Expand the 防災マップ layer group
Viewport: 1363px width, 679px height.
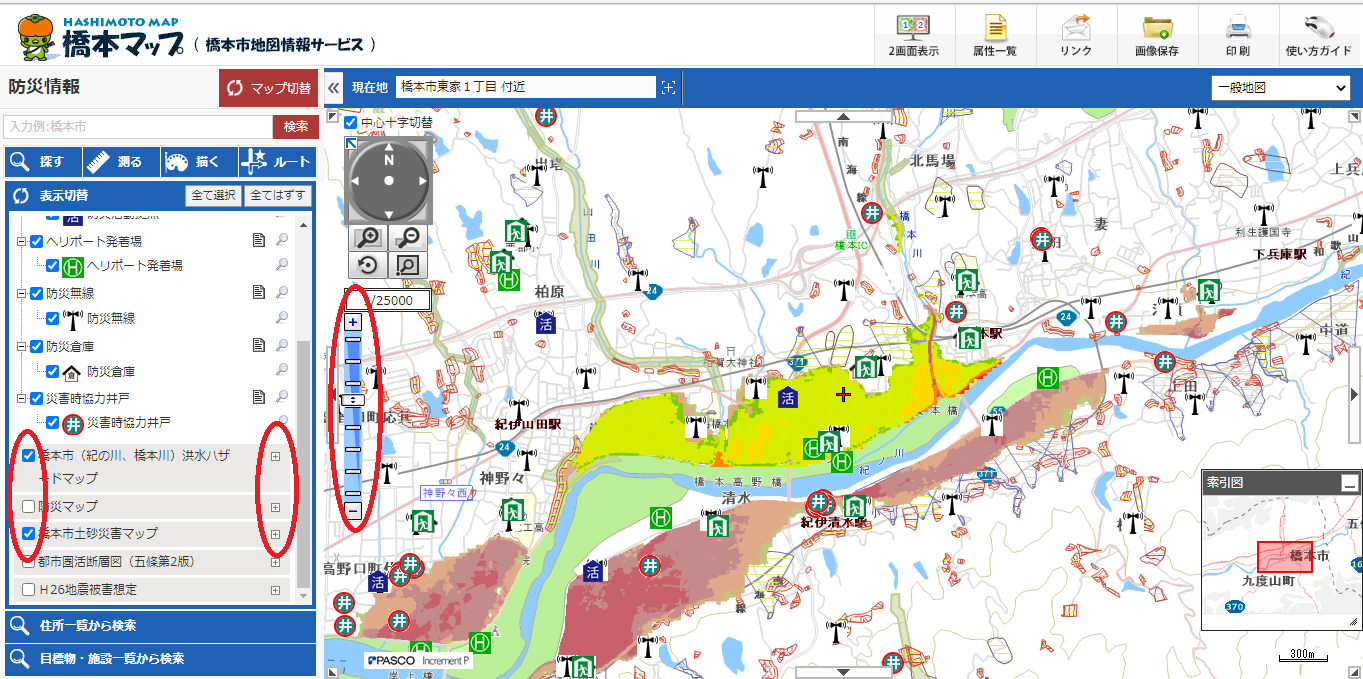click(x=275, y=507)
